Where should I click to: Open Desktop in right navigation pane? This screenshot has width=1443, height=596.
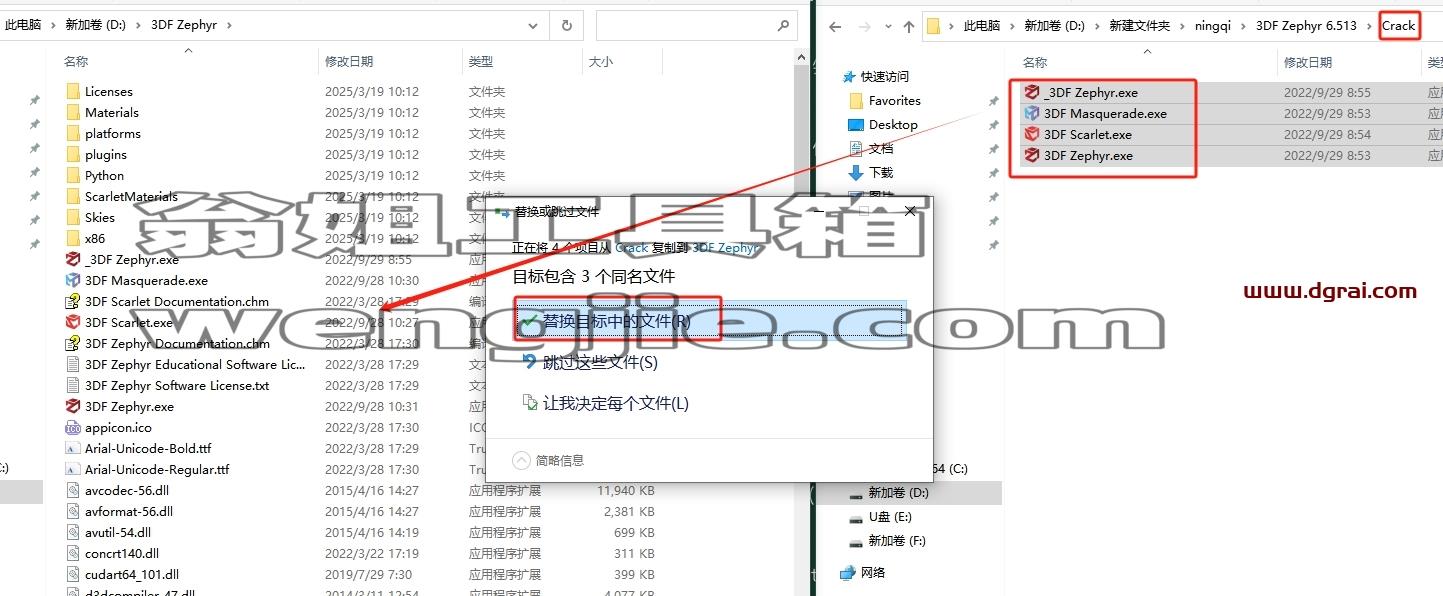click(x=893, y=124)
